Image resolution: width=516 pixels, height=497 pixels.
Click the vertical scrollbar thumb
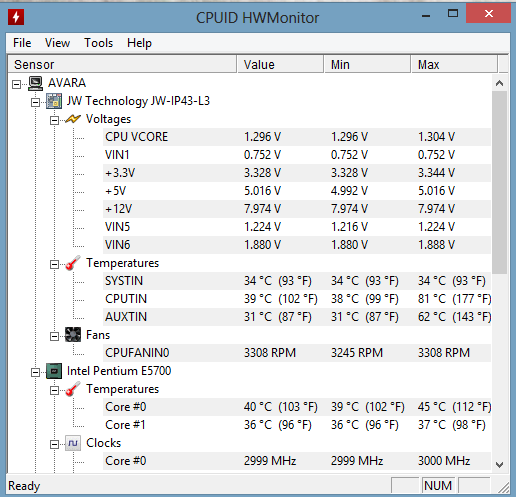499,182
